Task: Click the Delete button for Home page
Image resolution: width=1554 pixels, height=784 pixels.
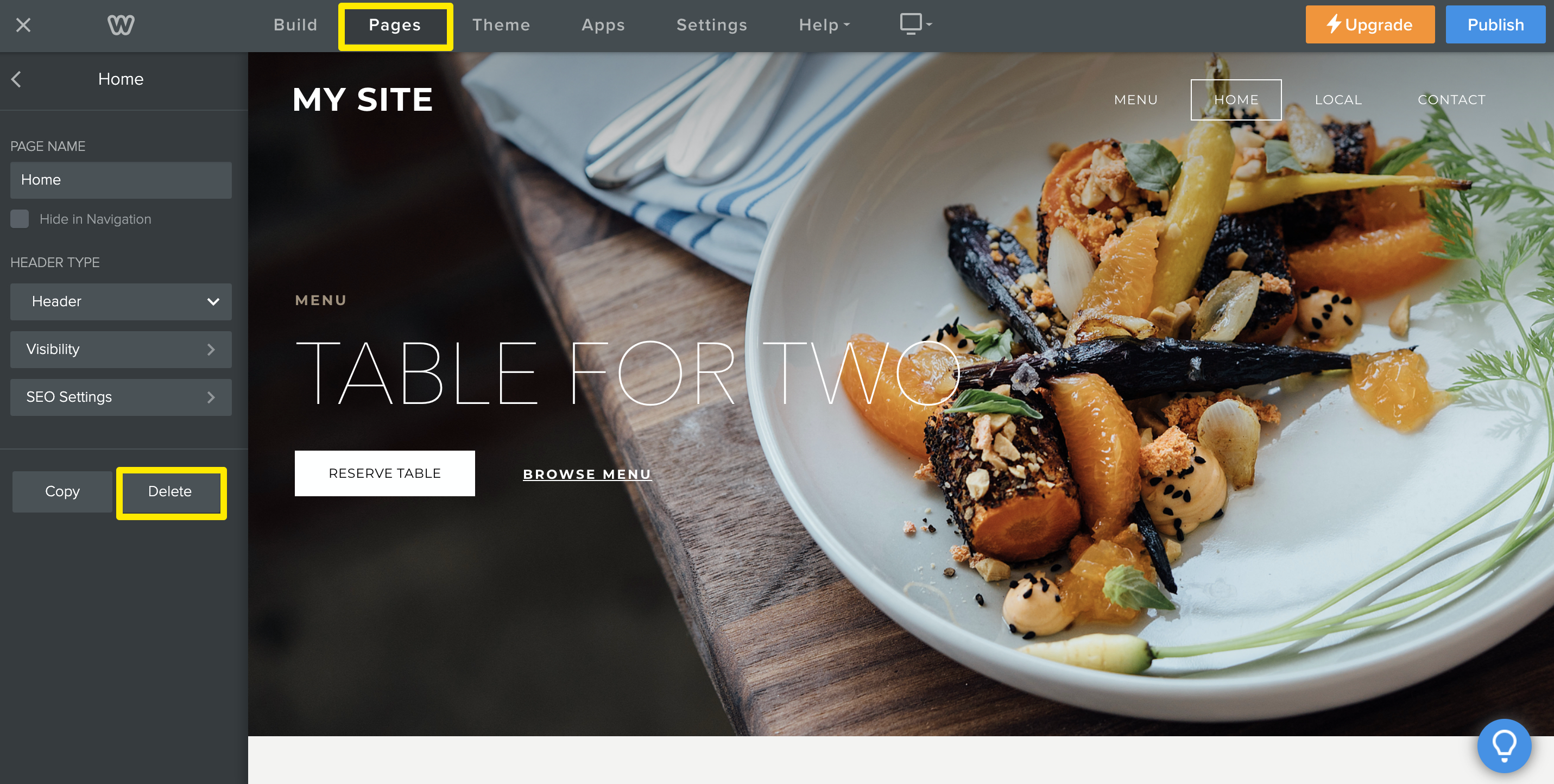Action: pos(171,491)
